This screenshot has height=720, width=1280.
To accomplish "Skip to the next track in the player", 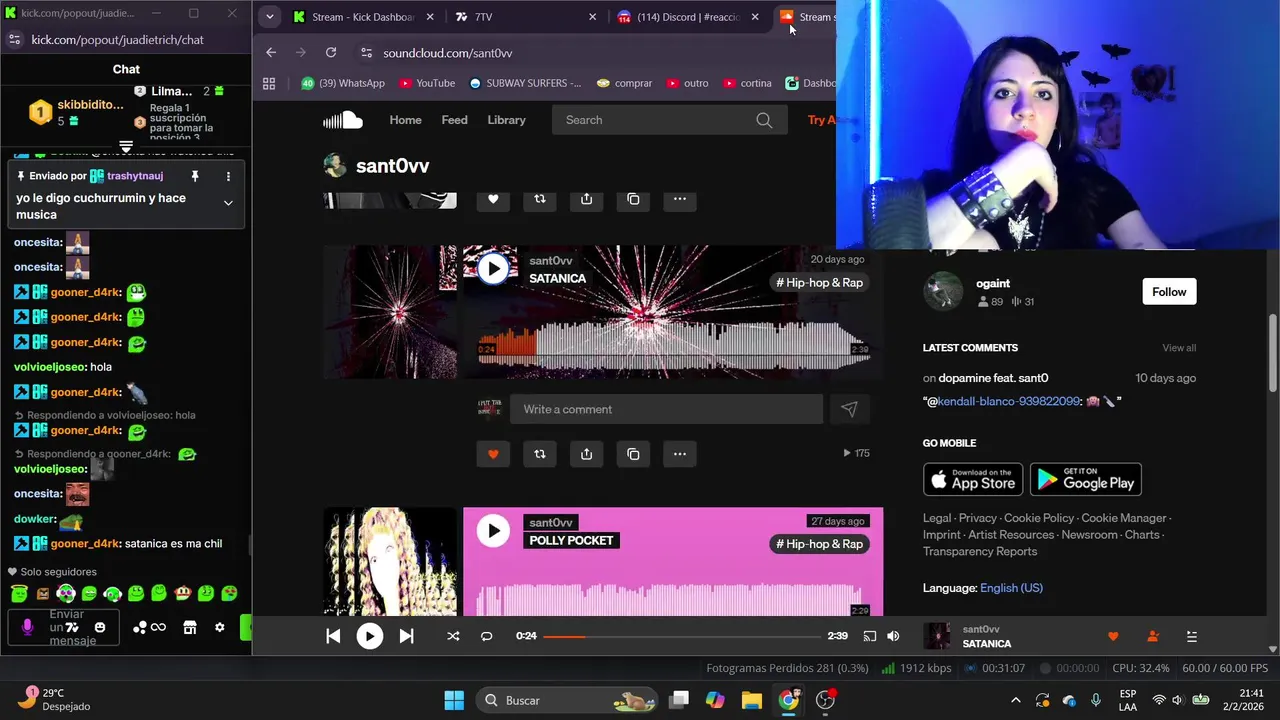I will tap(406, 636).
